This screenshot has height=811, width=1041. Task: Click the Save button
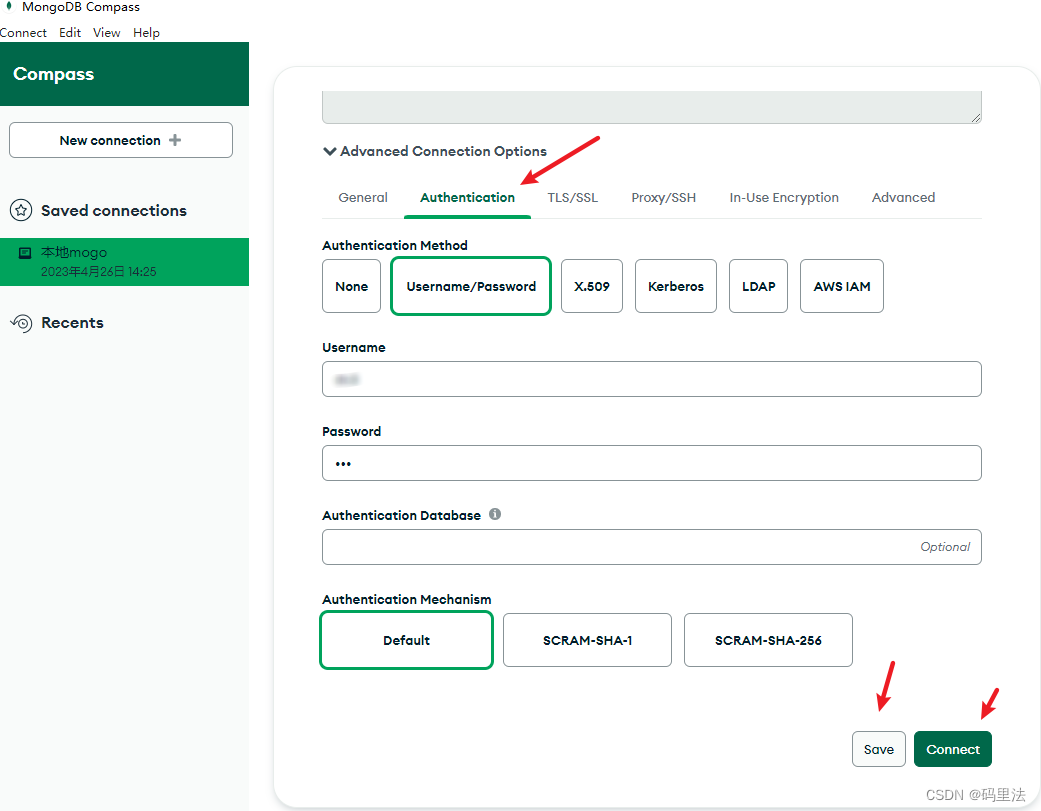878,749
